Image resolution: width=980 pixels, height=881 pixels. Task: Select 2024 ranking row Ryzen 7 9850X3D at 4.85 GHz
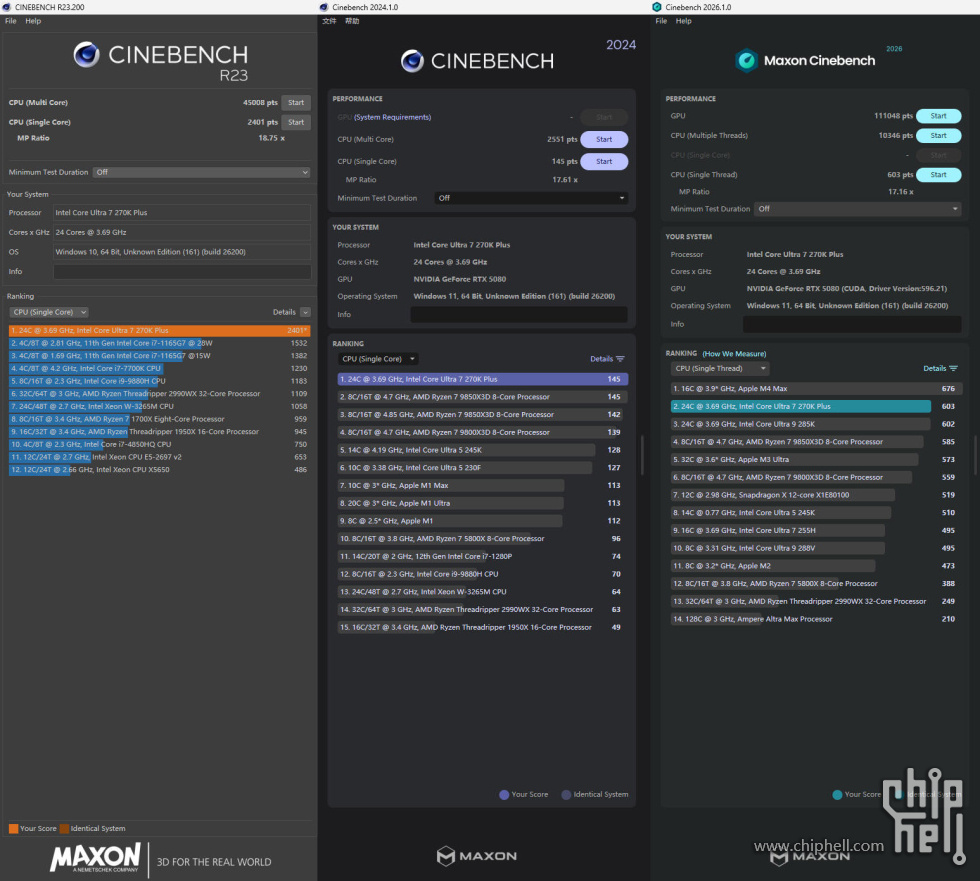pyautogui.click(x=482, y=414)
